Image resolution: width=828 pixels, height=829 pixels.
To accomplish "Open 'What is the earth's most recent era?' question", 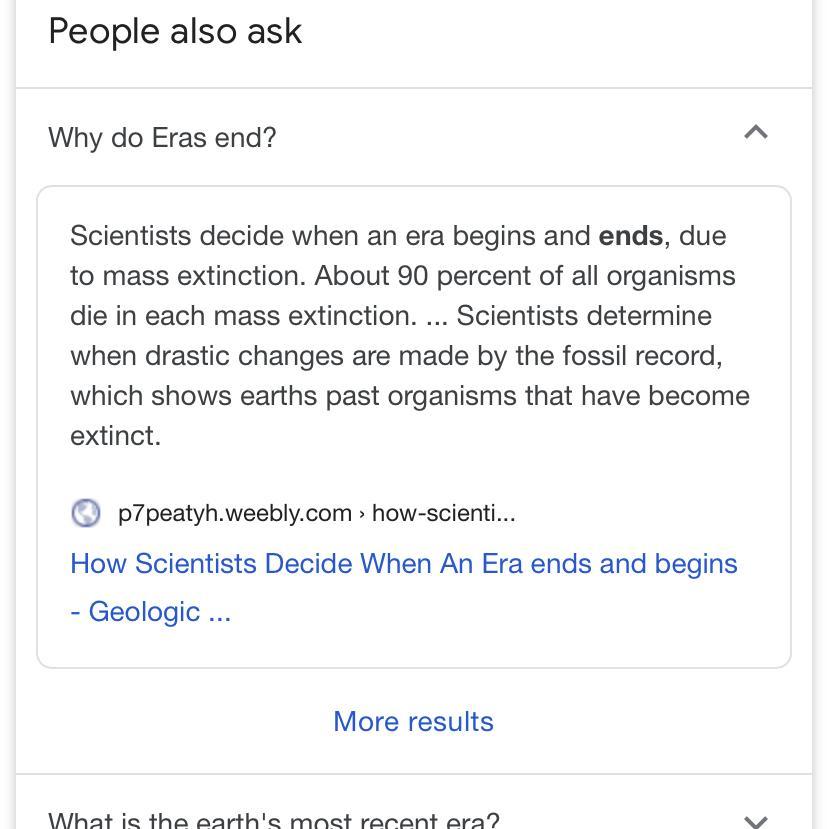I will click(x=273, y=821).
